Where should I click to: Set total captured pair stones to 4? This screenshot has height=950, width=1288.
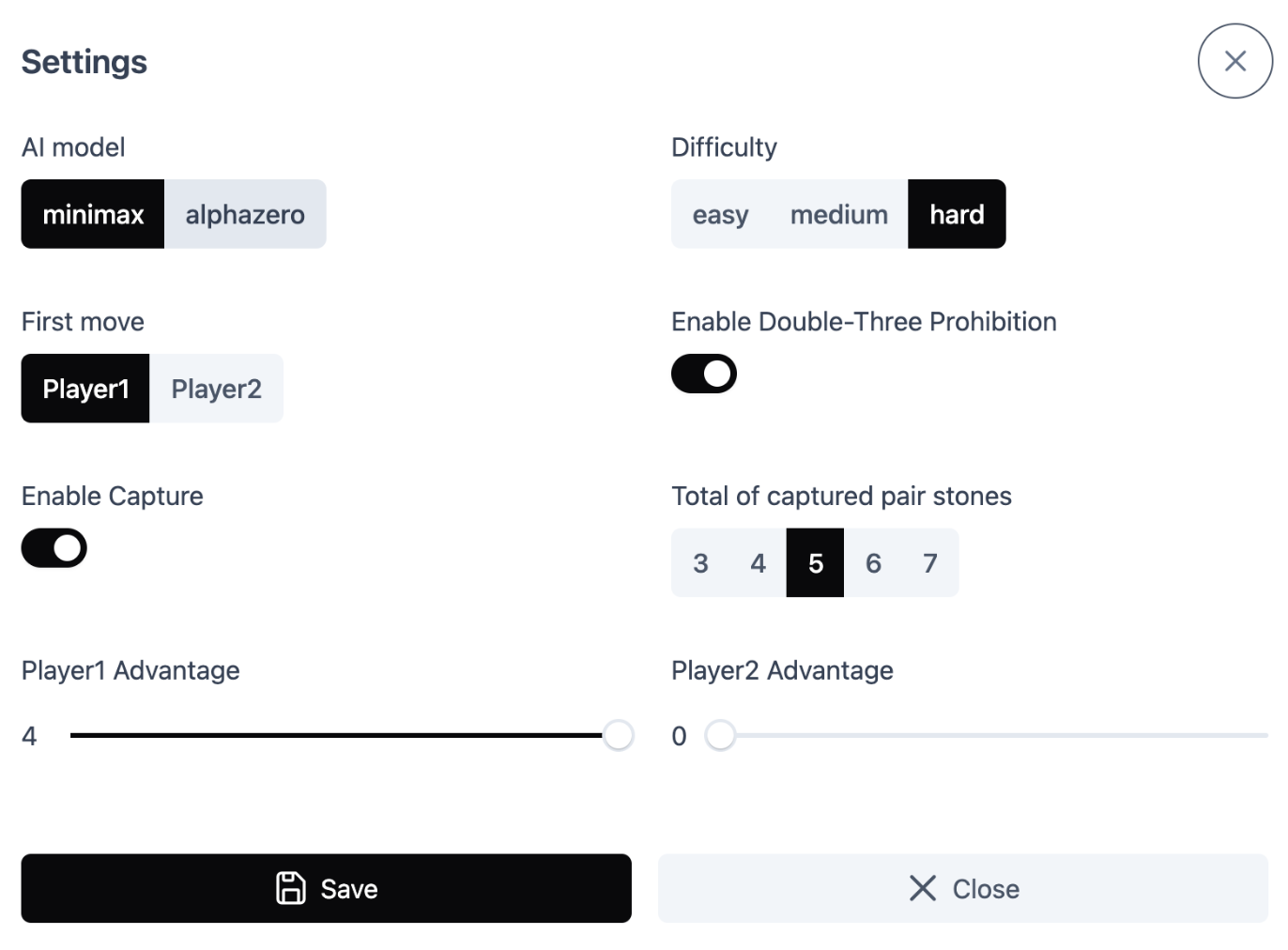pyautogui.click(x=758, y=563)
